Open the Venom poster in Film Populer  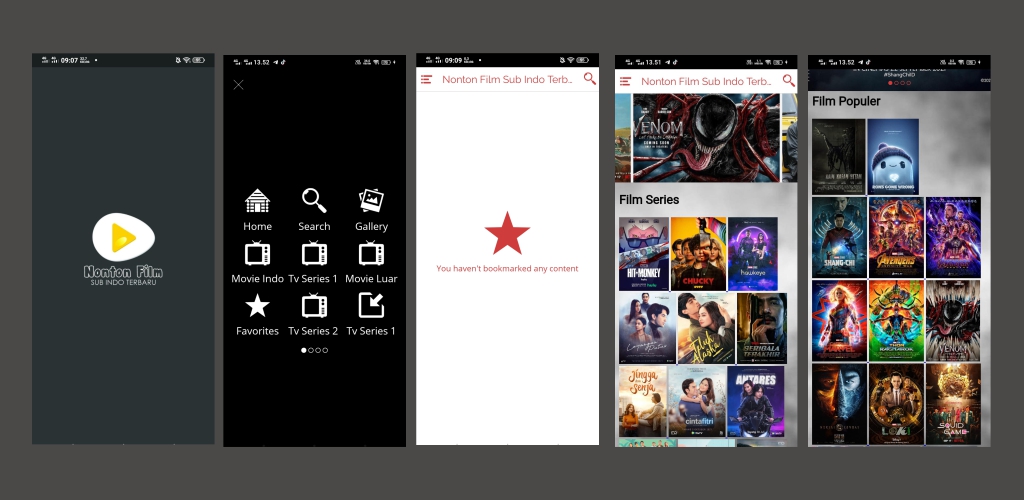pyautogui.click(x=953, y=320)
